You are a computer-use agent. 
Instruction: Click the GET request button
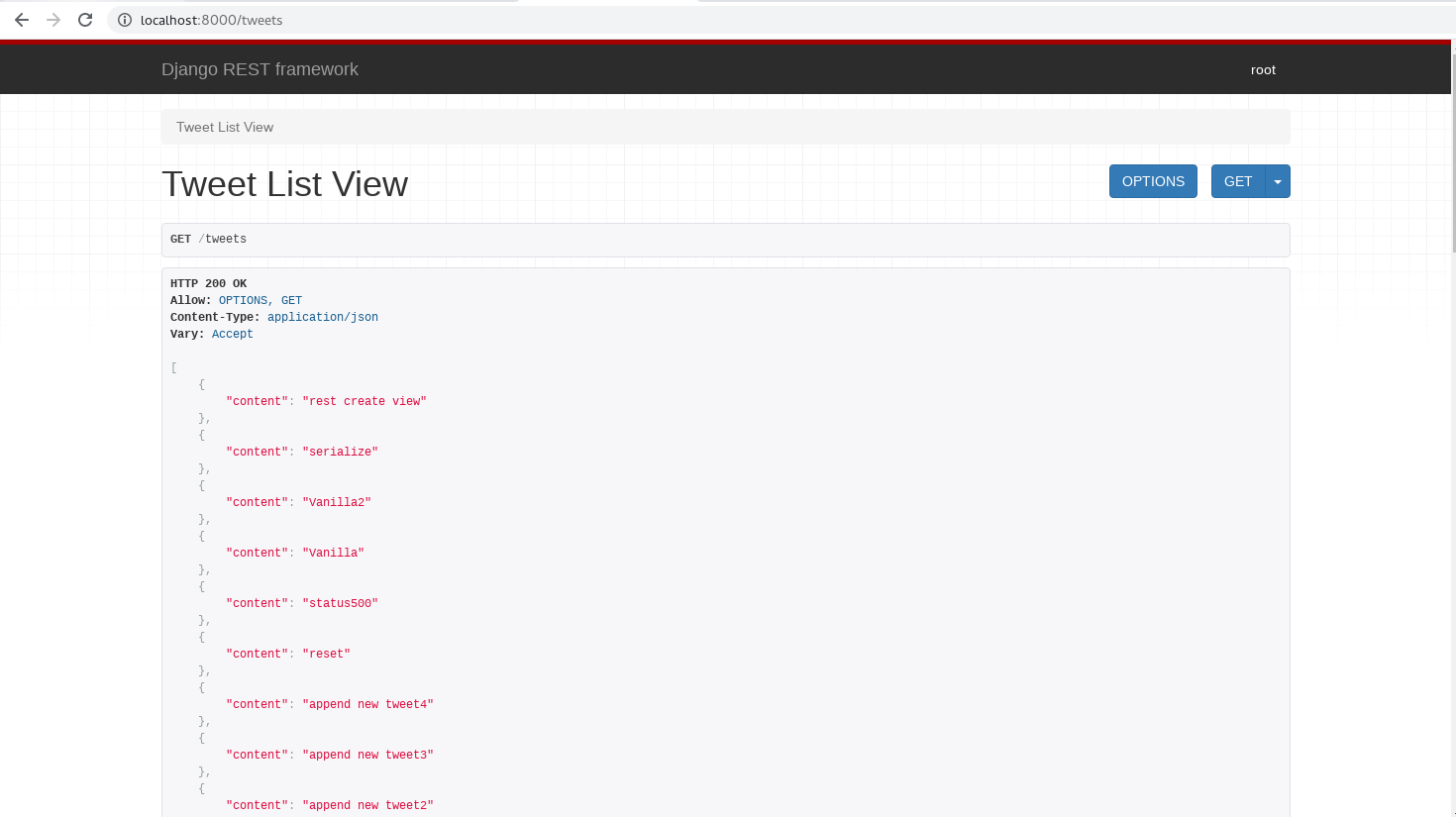point(1238,181)
